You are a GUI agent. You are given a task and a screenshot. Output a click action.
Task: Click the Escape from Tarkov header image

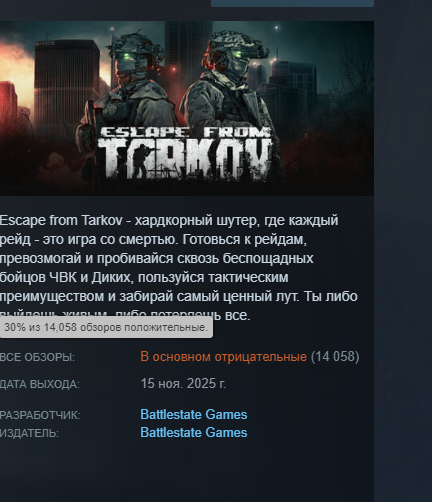click(x=187, y=108)
